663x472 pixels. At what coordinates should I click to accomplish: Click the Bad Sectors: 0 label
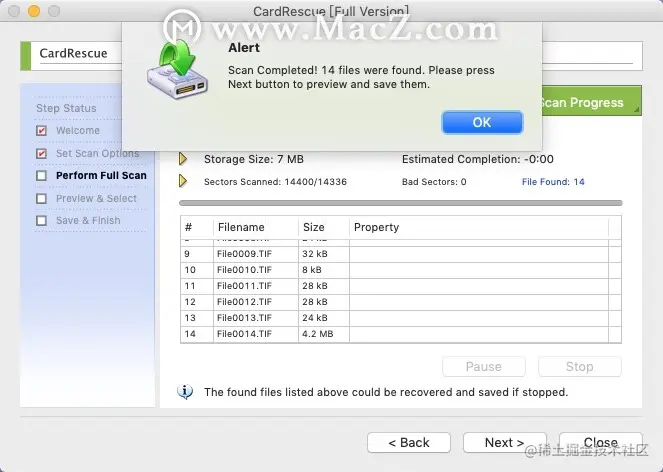click(x=434, y=182)
